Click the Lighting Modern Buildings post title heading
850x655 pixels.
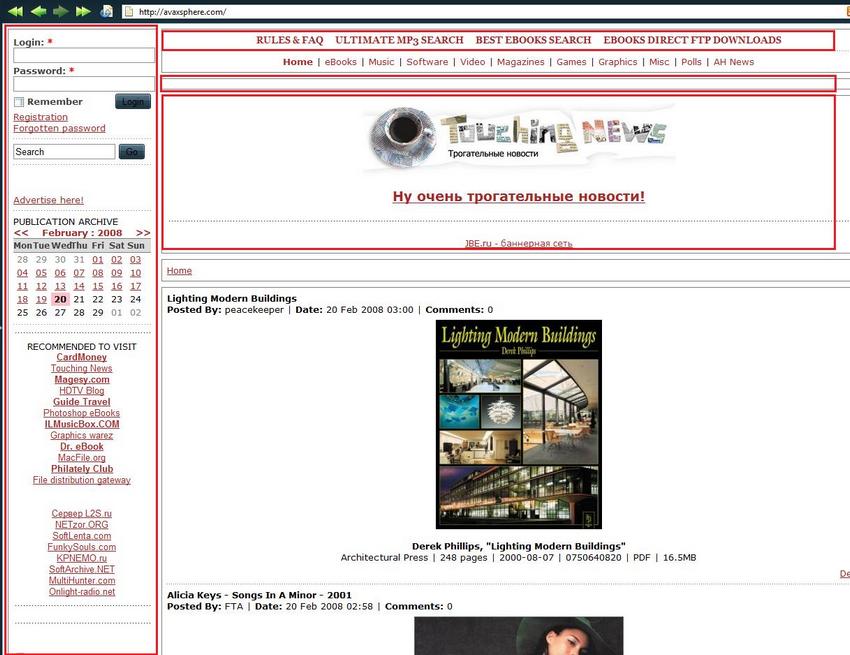232,298
